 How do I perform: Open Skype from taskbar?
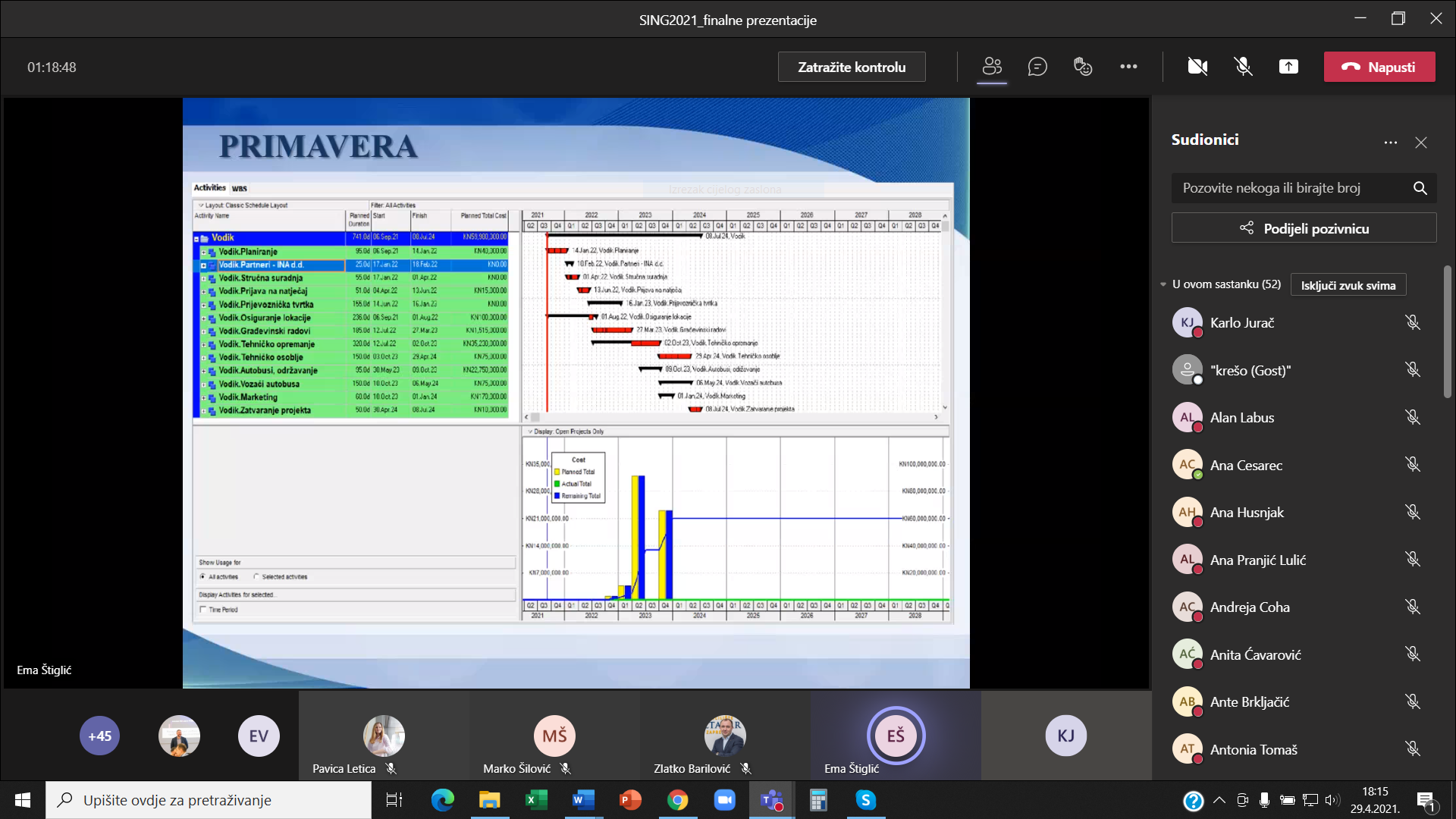coord(865,800)
